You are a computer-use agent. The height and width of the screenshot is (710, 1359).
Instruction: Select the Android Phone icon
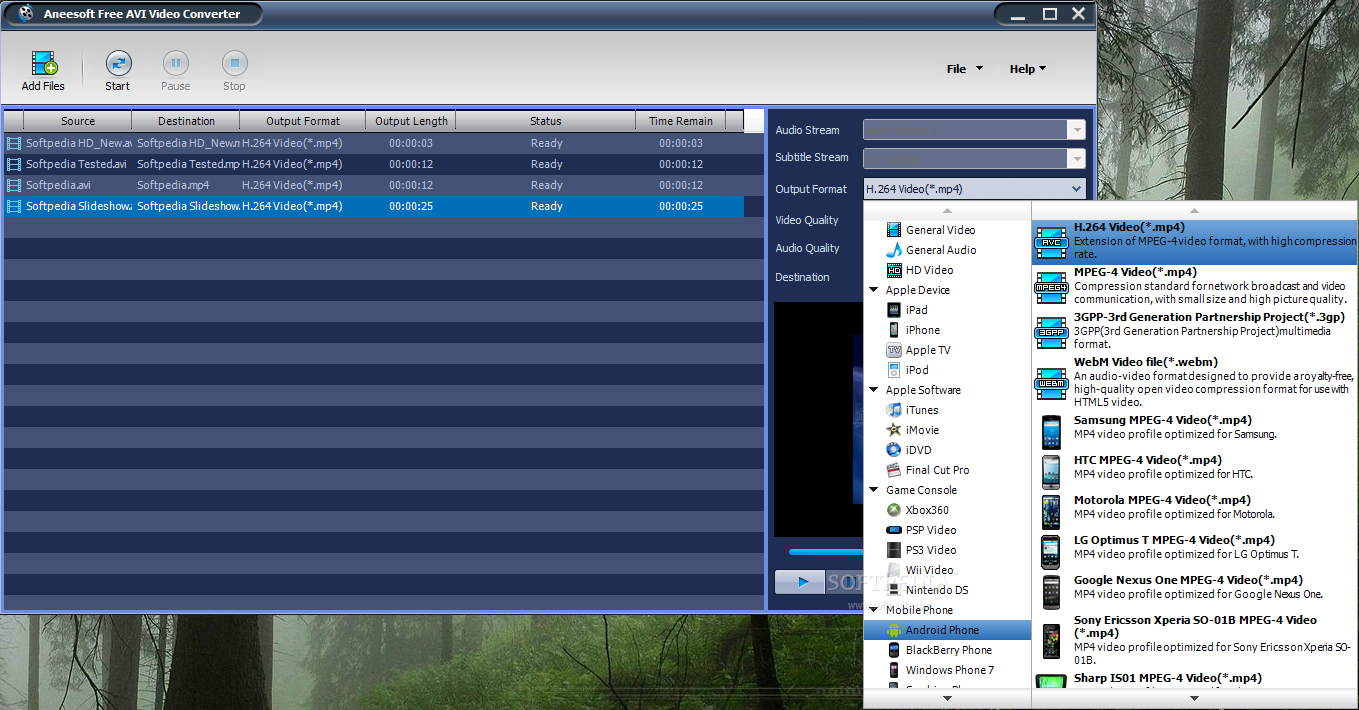894,630
